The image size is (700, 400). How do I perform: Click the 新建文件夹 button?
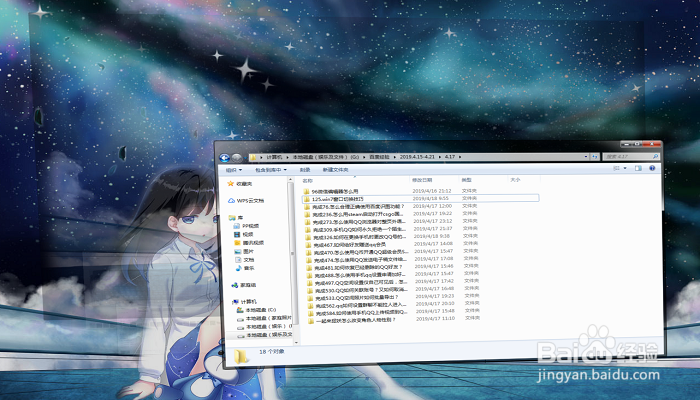pos(335,170)
